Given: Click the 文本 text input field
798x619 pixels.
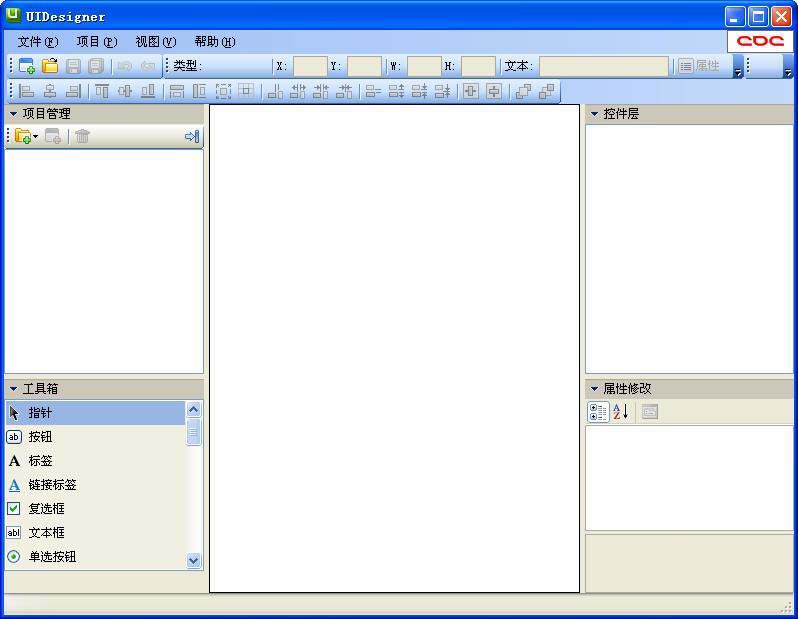Looking at the screenshot, I should pyautogui.click(x=603, y=66).
